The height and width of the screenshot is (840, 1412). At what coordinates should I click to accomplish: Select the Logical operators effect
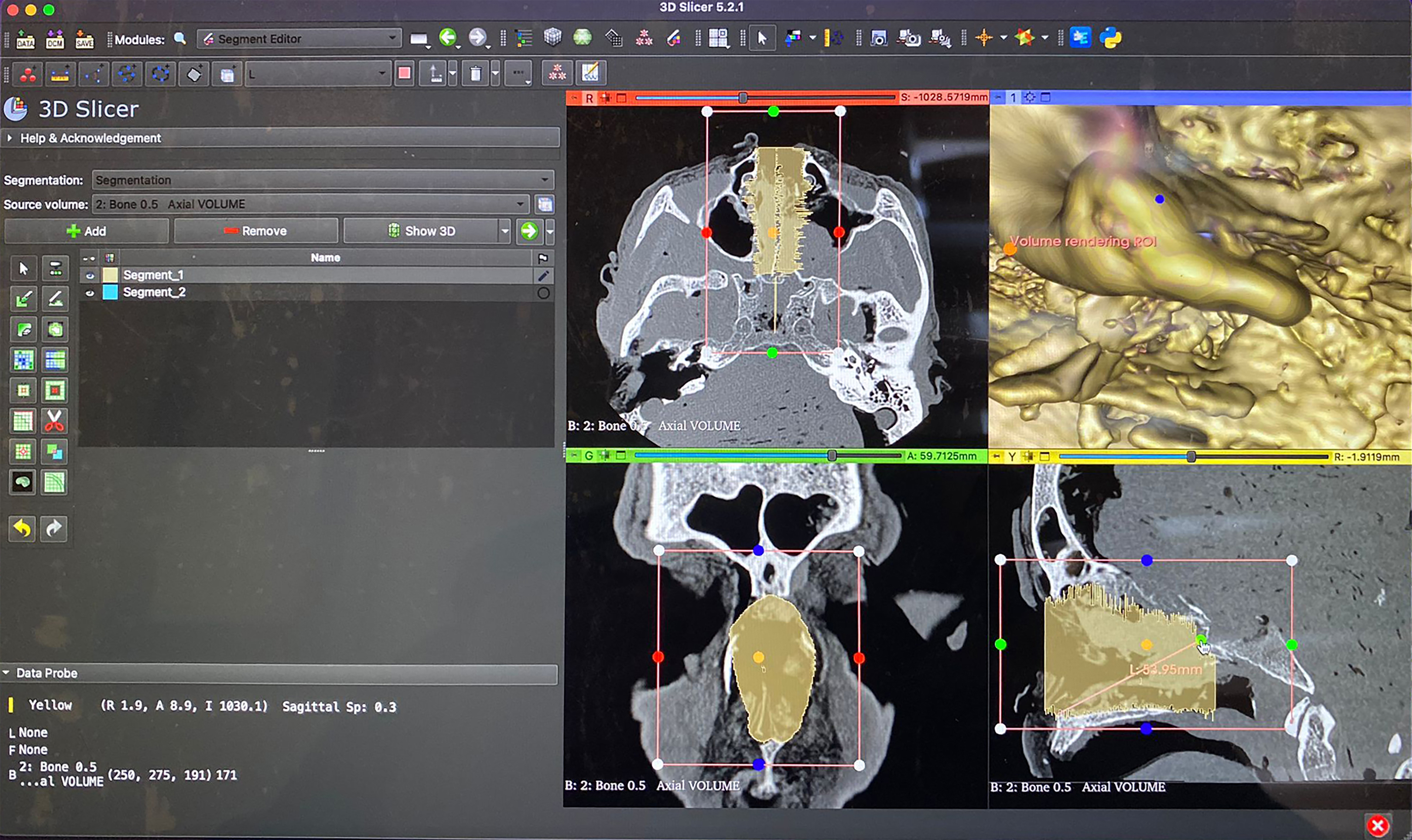[x=55, y=452]
